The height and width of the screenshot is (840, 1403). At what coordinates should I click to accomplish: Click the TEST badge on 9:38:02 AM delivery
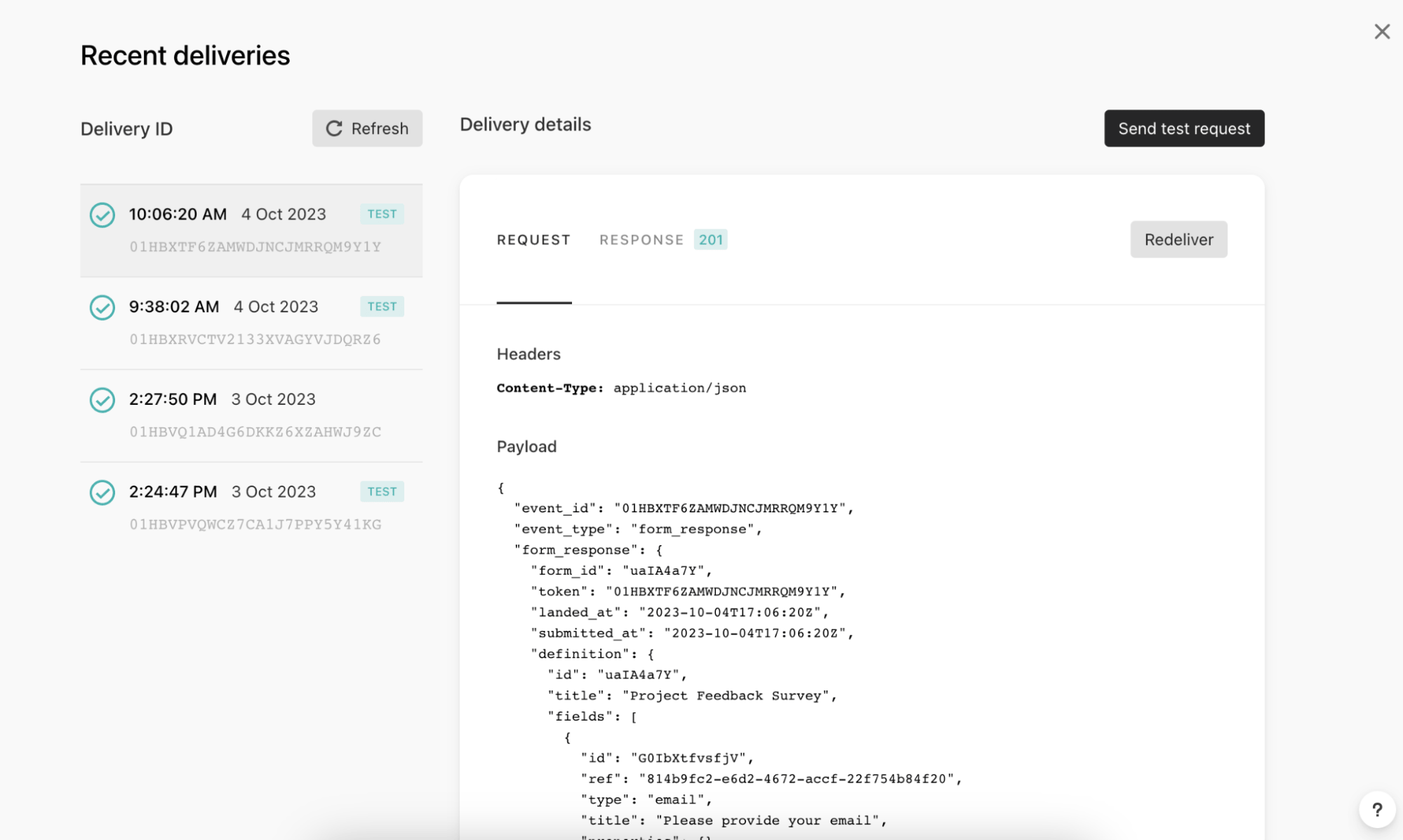click(382, 307)
